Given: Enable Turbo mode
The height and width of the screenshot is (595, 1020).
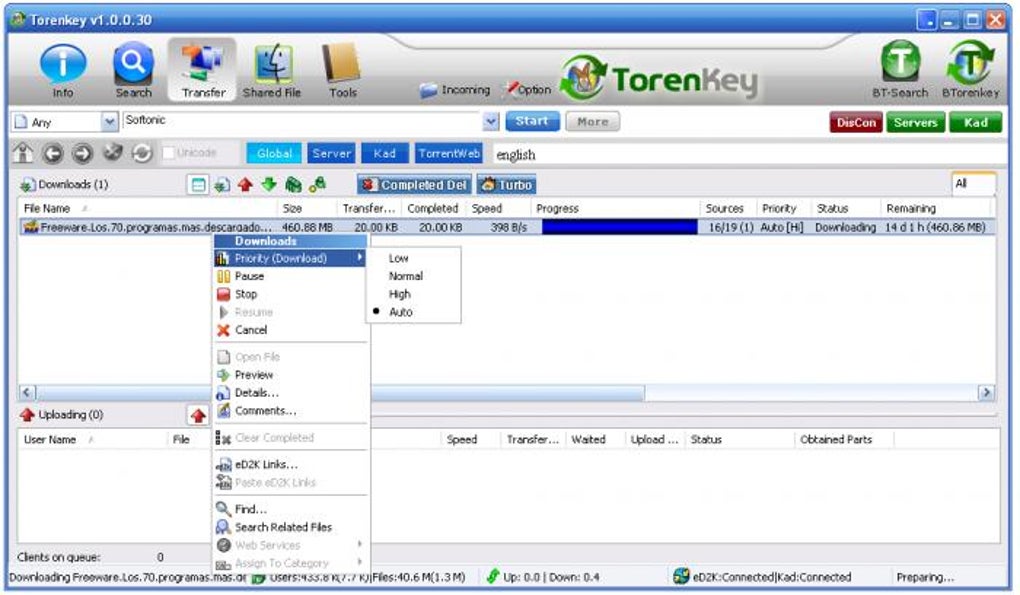Looking at the screenshot, I should pyautogui.click(x=507, y=185).
